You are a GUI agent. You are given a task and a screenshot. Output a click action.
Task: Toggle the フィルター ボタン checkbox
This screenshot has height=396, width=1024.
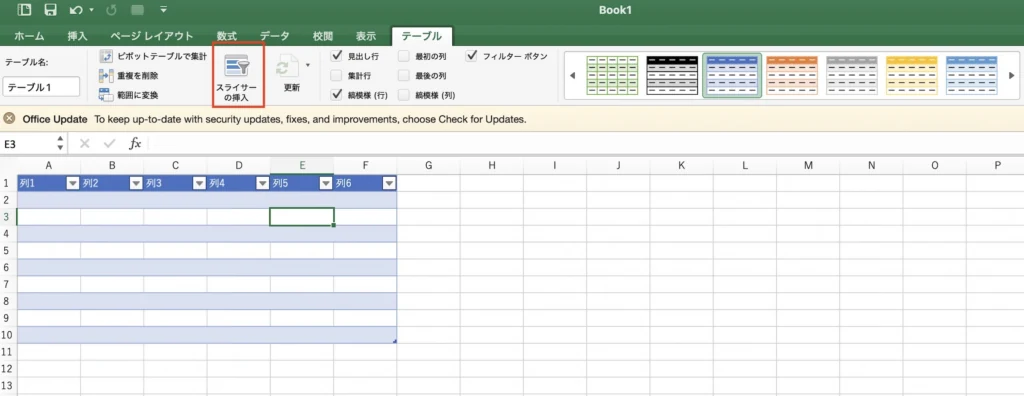472,56
